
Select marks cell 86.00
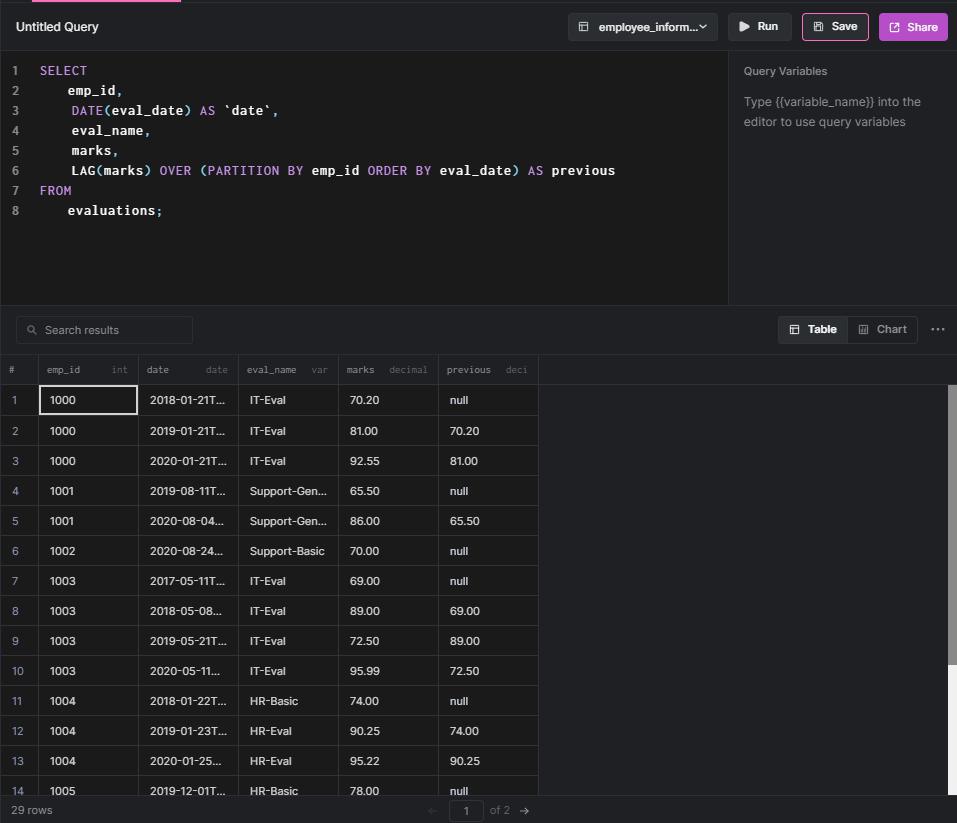(x=389, y=521)
